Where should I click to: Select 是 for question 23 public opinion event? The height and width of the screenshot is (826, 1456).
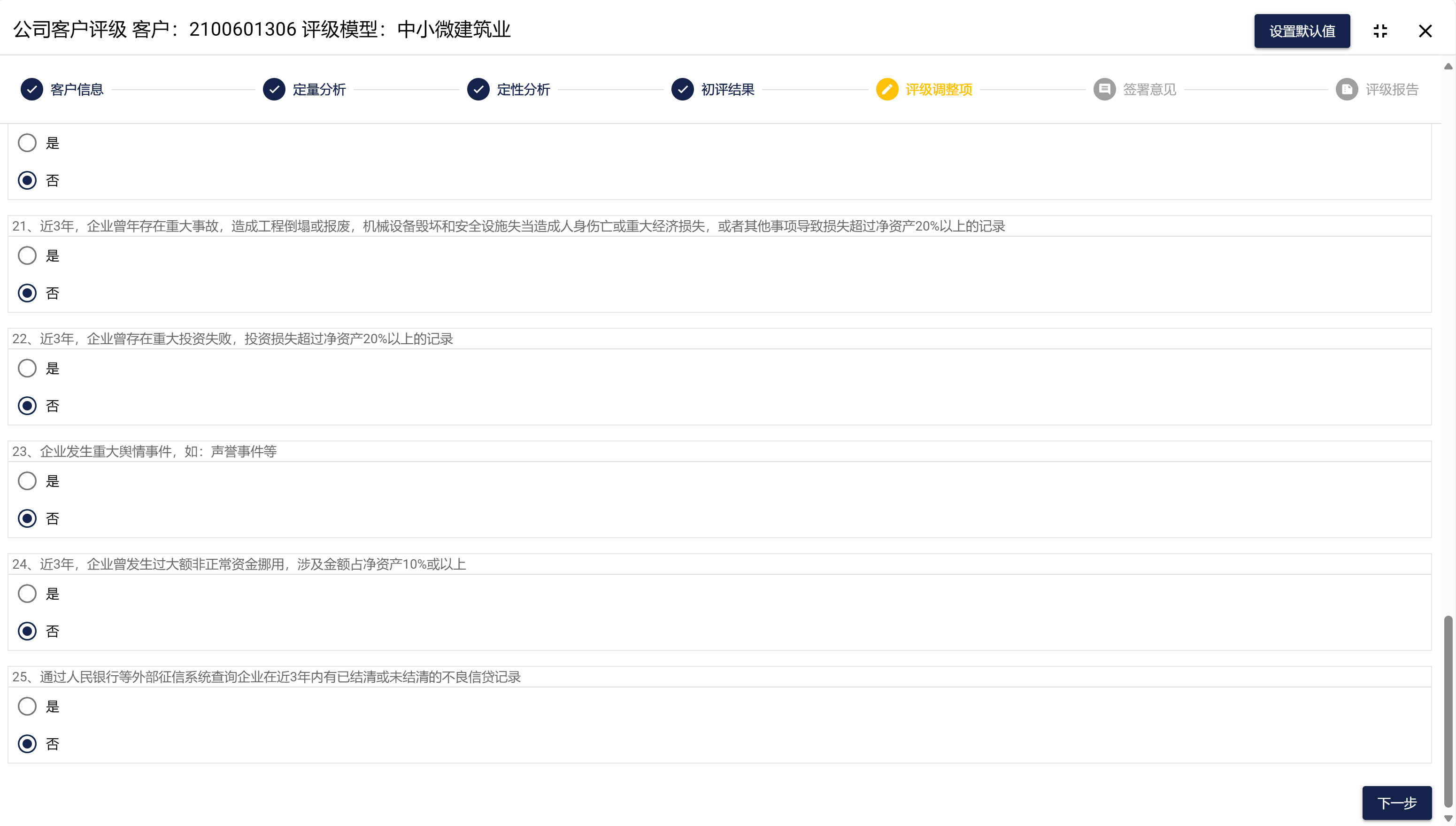[x=27, y=481]
